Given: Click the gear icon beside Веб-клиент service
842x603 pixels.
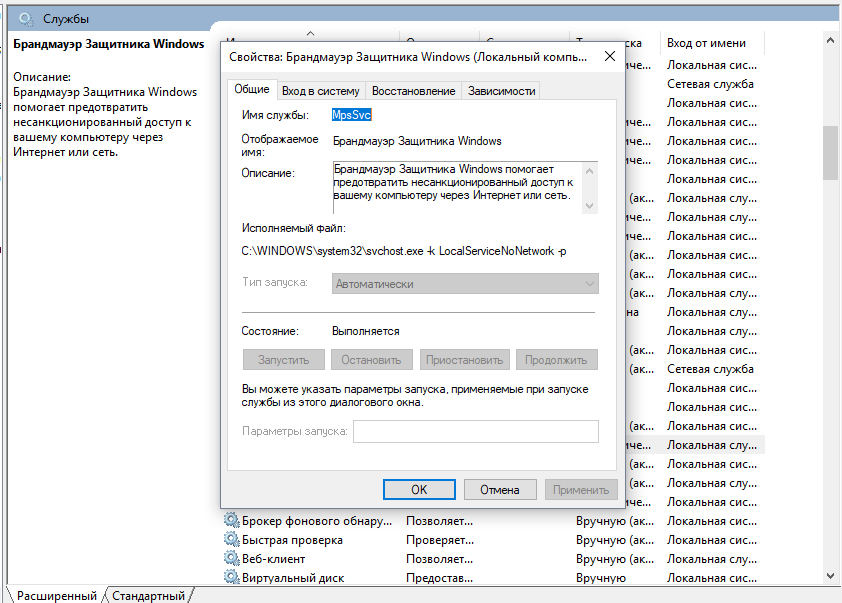Looking at the screenshot, I should [x=231, y=558].
